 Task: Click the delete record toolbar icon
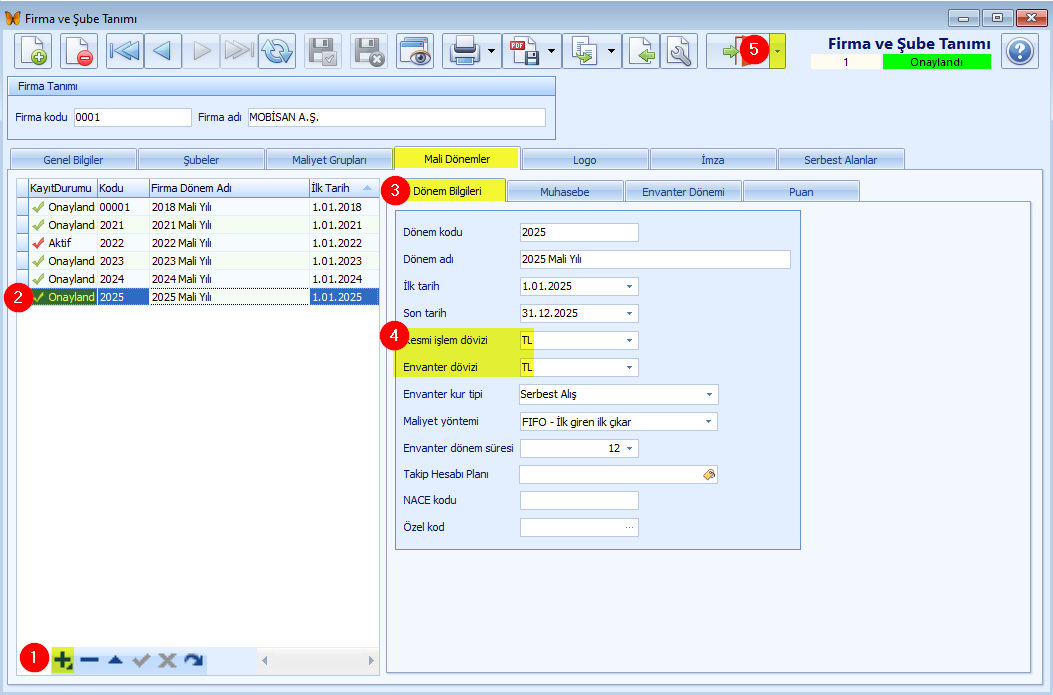click(x=79, y=51)
